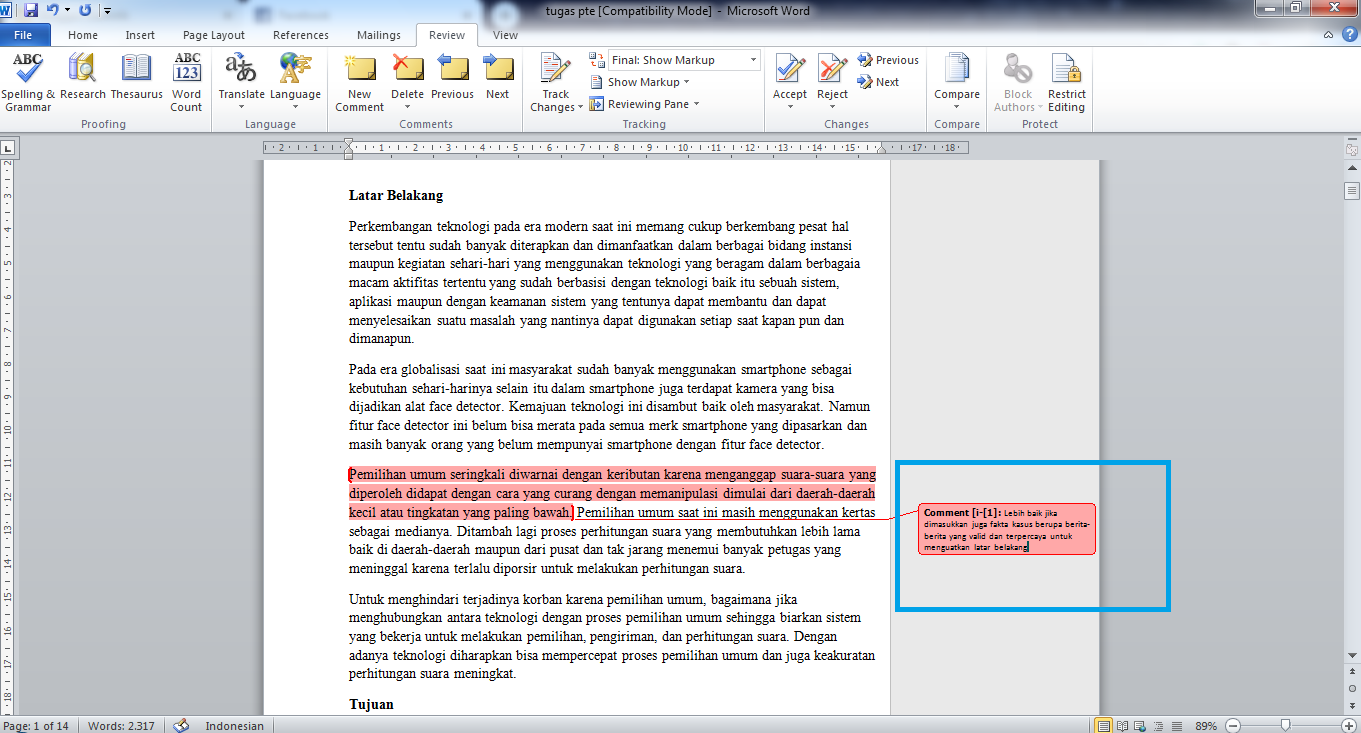Open Restrict Editing pane
The height and width of the screenshot is (733, 1361).
tap(1066, 80)
